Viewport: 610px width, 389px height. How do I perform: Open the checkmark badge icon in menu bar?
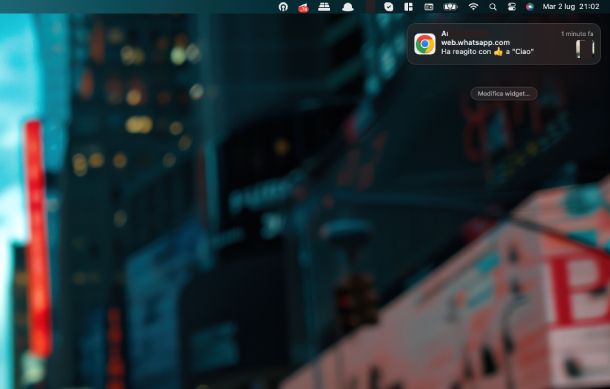tap(388, 7)
